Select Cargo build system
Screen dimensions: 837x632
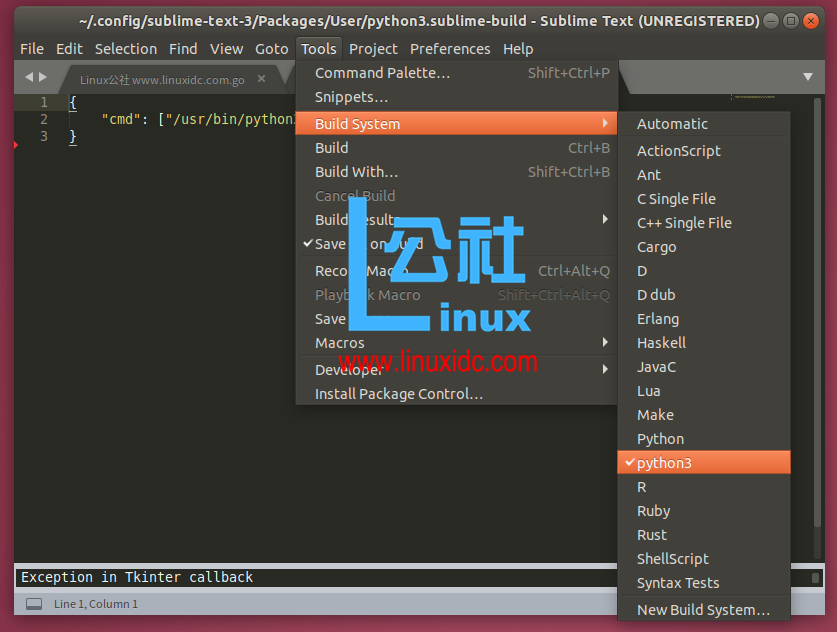pos(704,247)
